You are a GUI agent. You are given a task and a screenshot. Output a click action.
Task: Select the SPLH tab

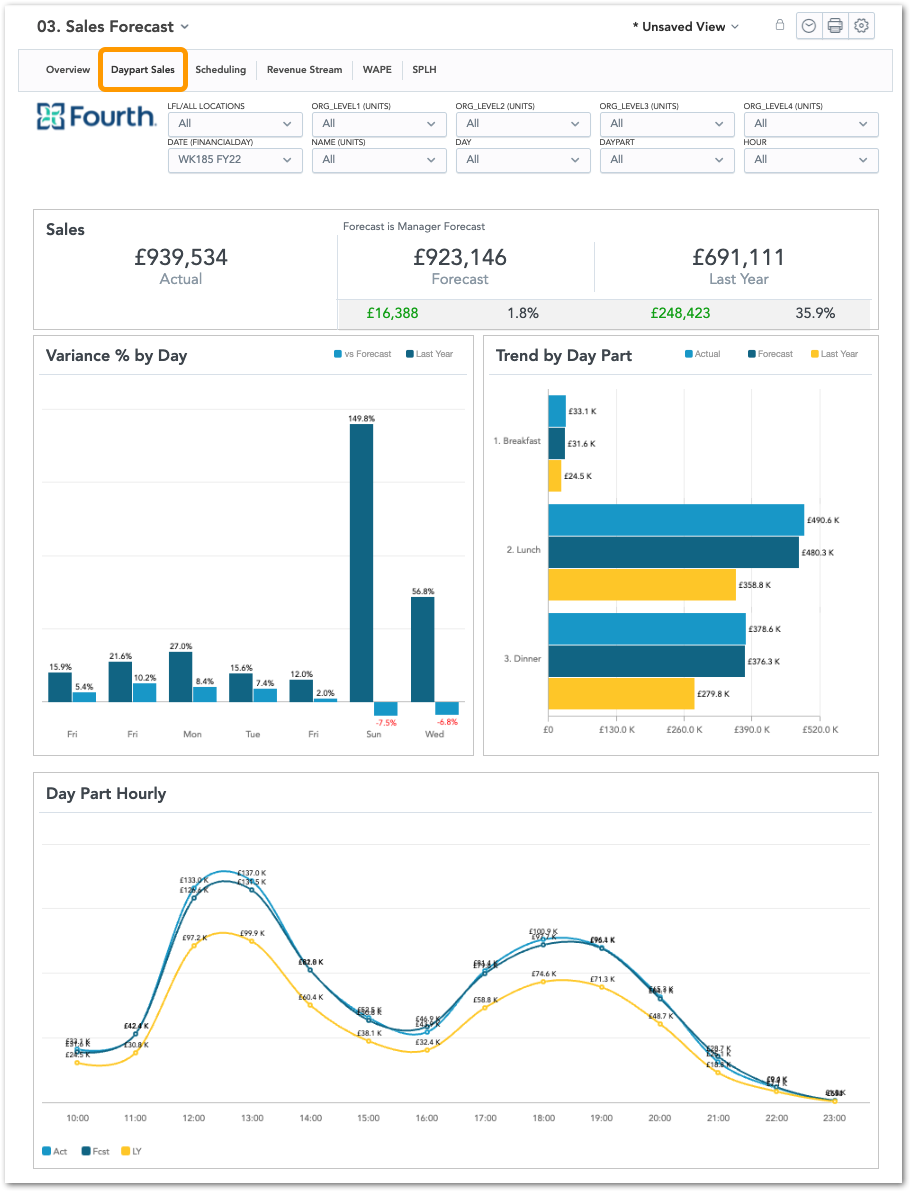[x=424, y=70]
